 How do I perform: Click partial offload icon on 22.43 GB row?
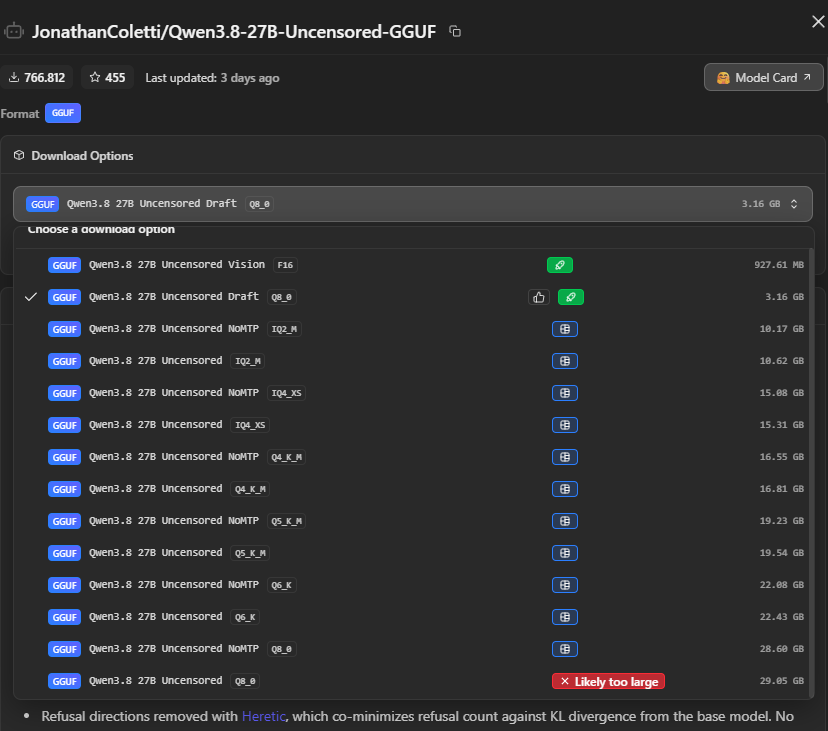pos(564,617)
